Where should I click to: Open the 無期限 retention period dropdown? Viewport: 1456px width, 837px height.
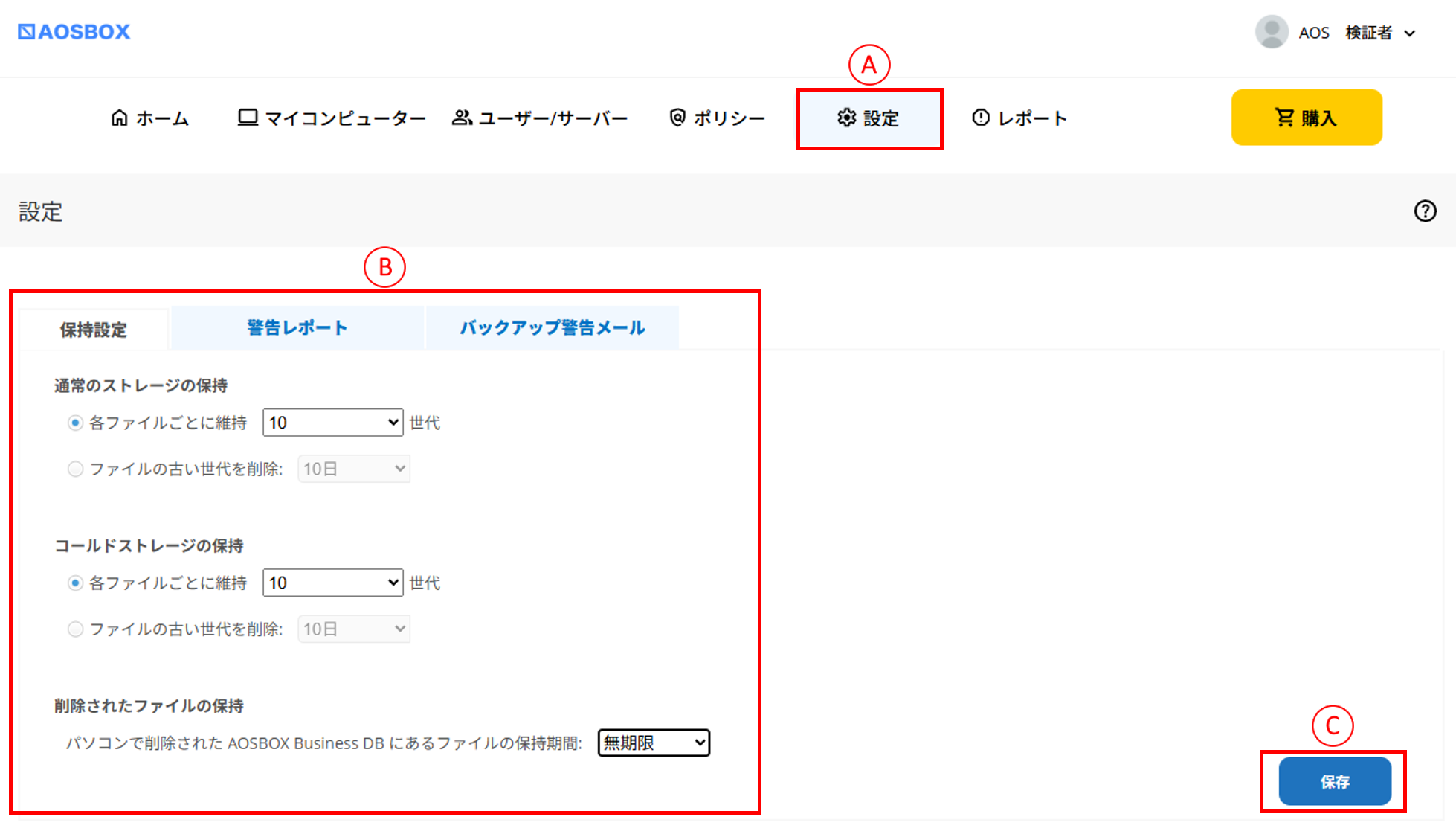[654, 743]
